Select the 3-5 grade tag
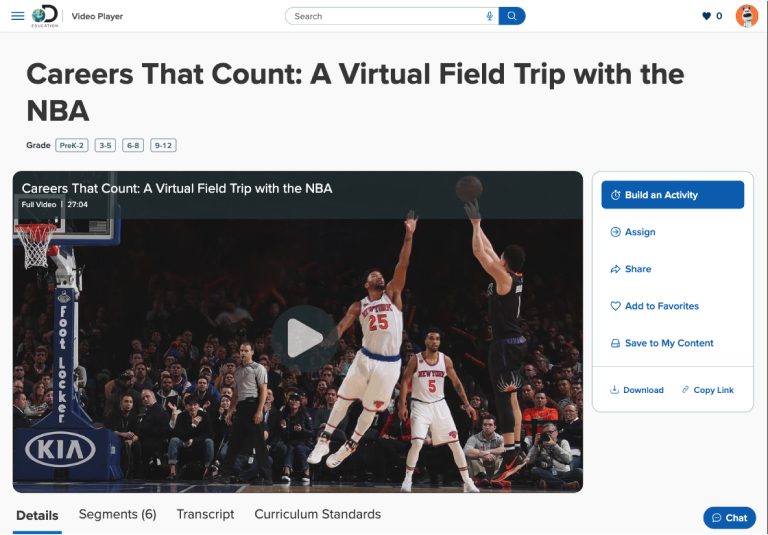 click(105, 146)
